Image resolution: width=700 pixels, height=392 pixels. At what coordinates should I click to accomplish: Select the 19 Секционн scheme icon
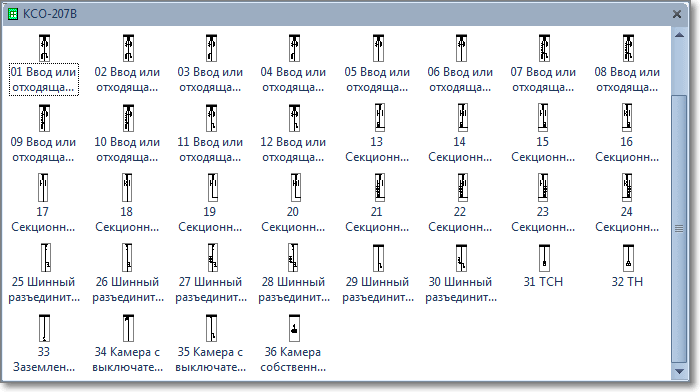pyautogui.click(x=212, y=188)
